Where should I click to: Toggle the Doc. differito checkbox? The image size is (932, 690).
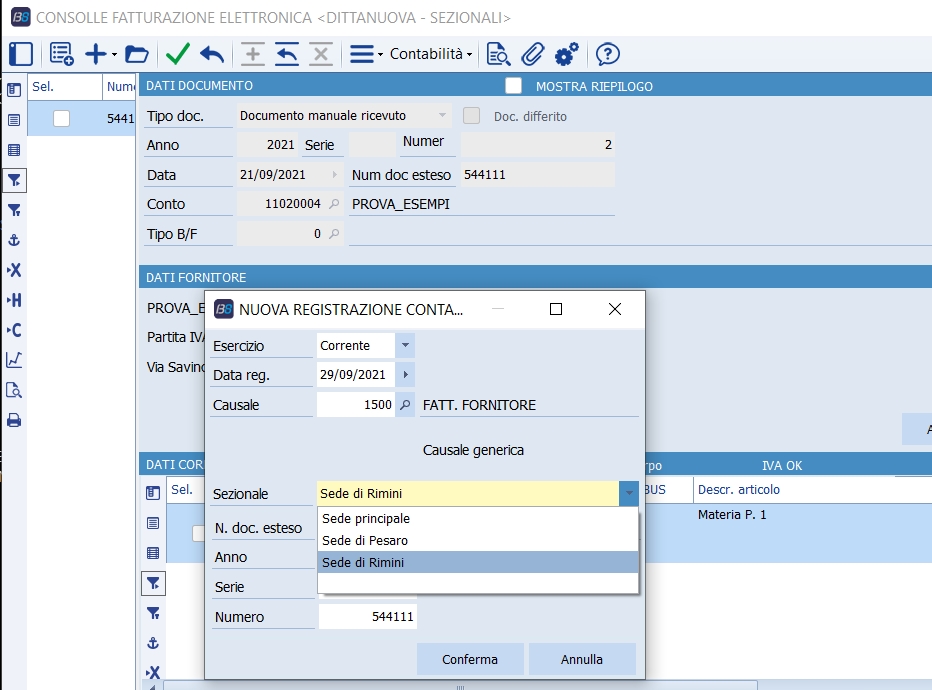(472, 116)
